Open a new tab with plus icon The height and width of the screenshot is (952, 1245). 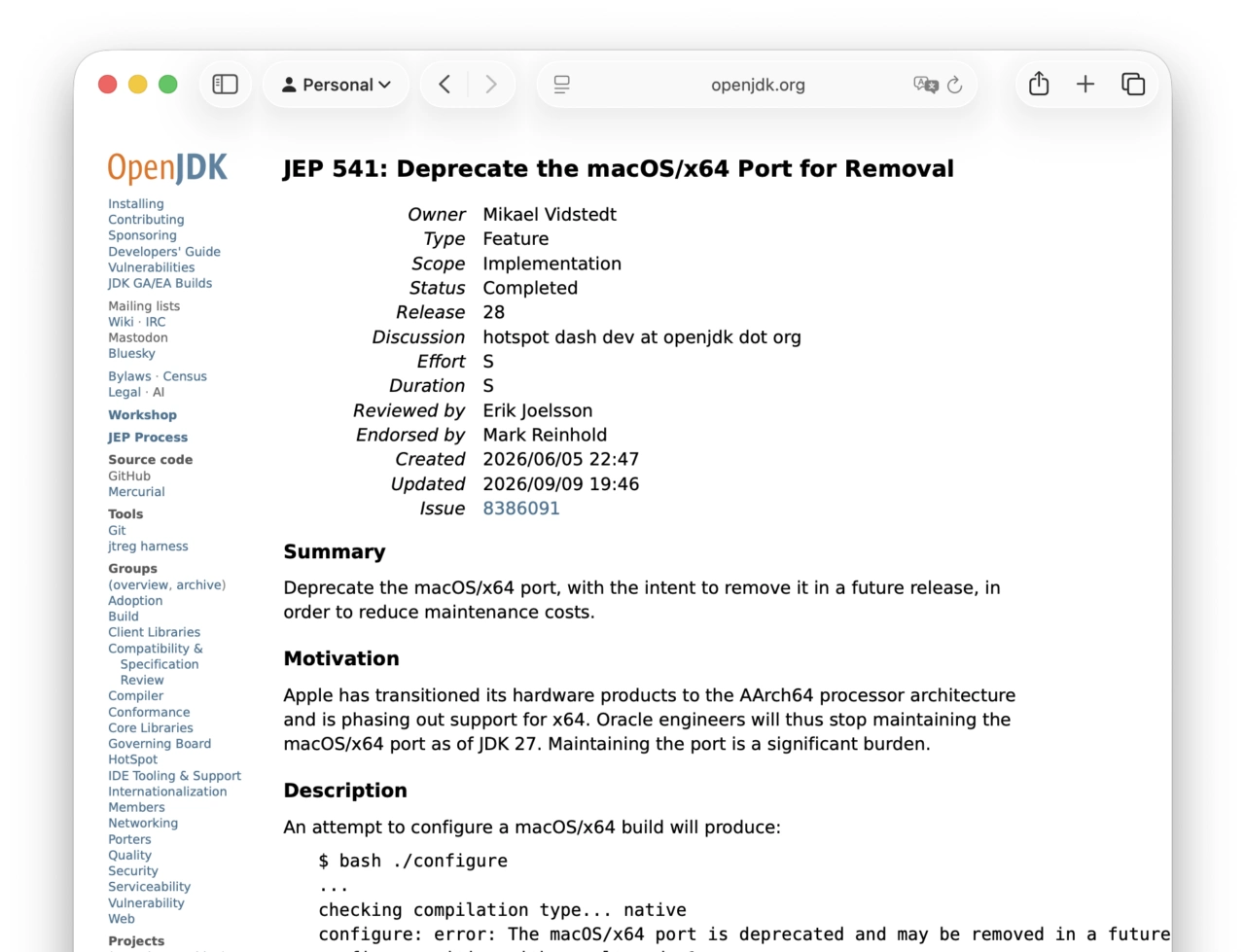pyautogui.click(x=1085, y=85)
